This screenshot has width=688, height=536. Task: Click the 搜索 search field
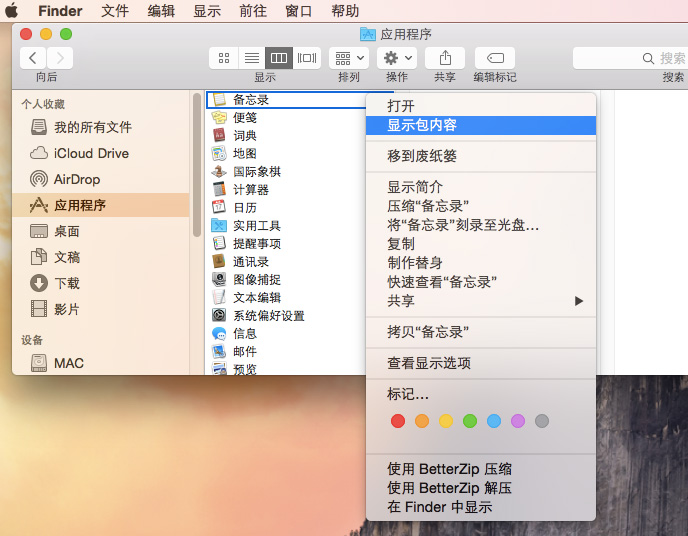coord(630,58)
